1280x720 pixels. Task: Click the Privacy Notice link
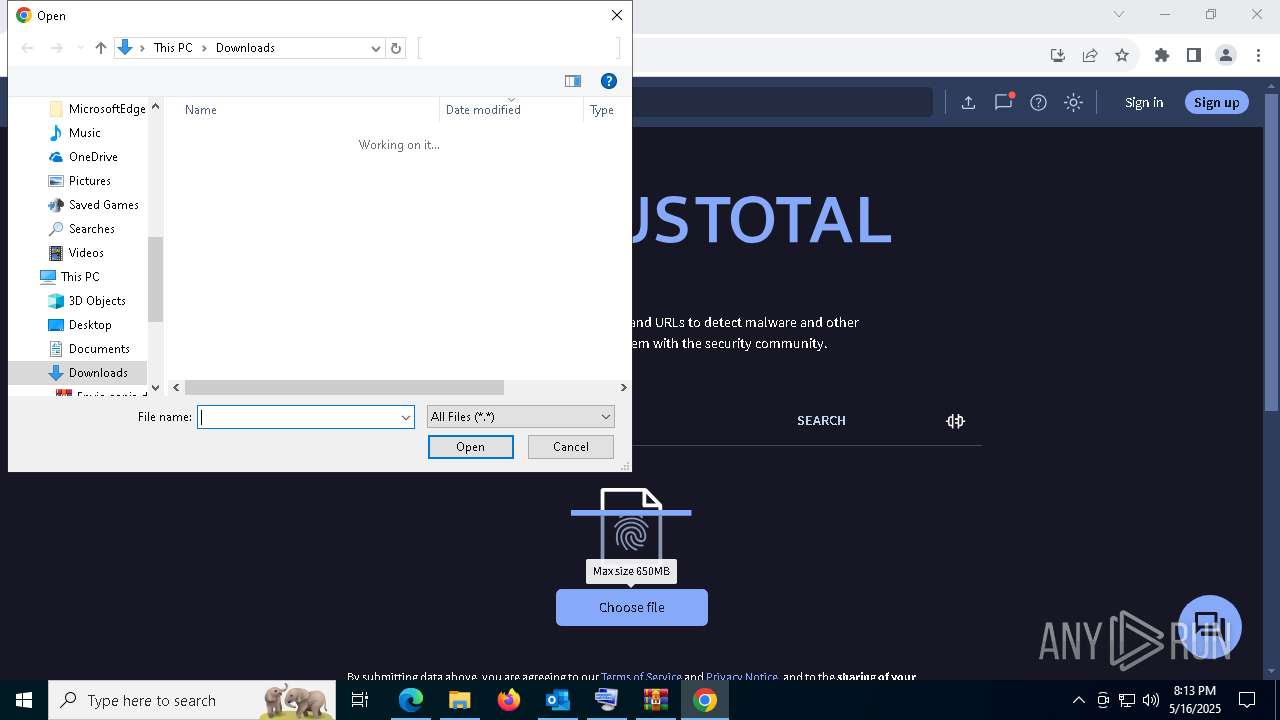pos(742,677)
